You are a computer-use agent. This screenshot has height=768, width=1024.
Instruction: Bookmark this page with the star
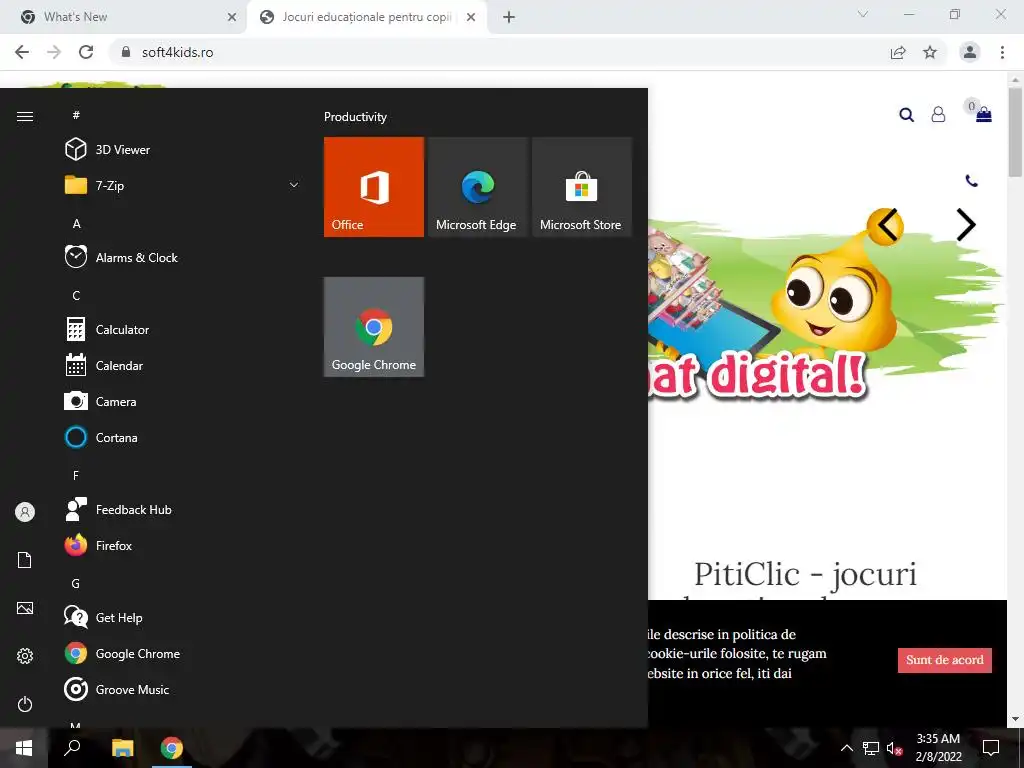click(x=930, y=52)
